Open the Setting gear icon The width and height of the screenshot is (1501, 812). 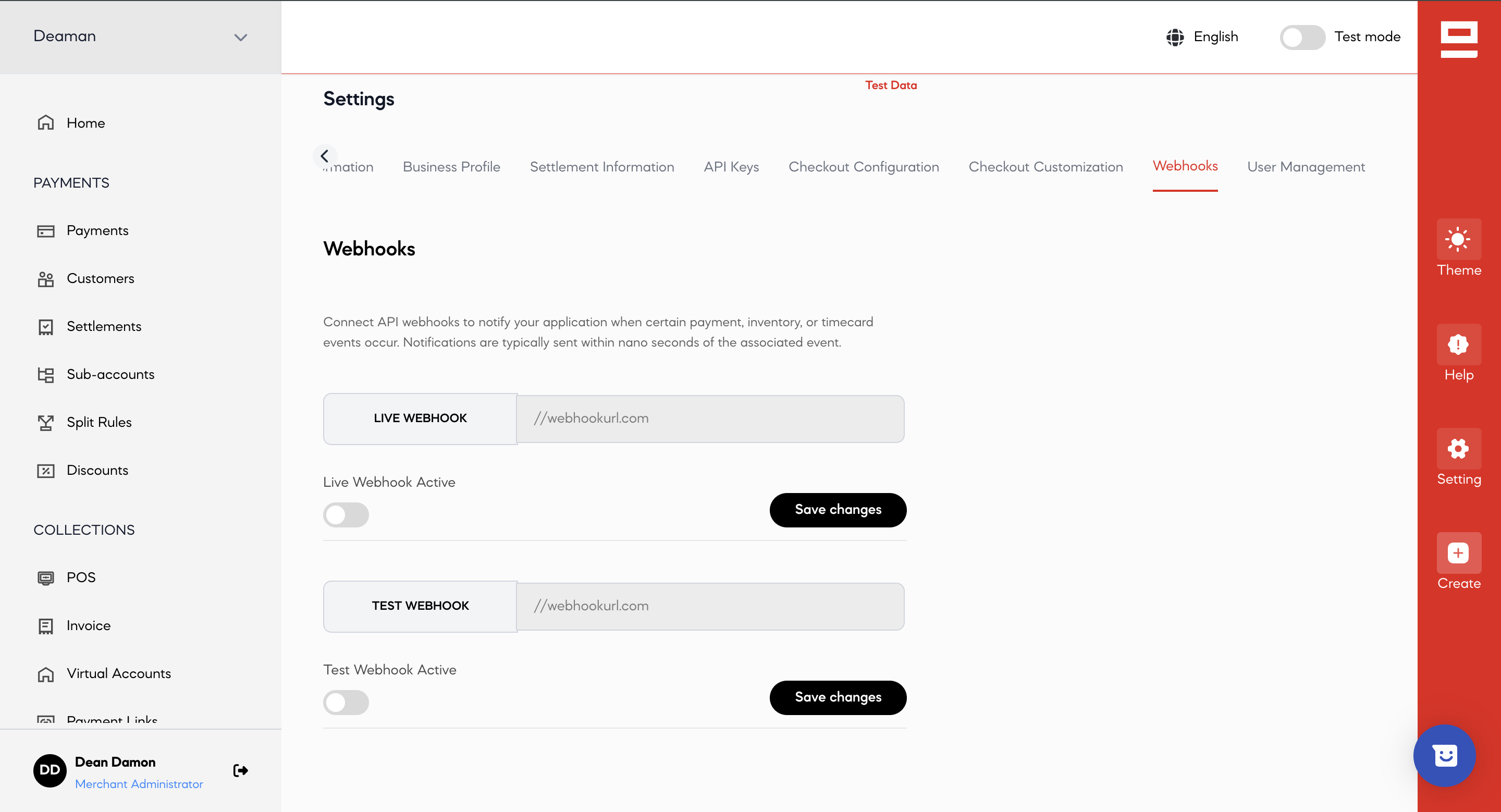[x=1458, y=449]
